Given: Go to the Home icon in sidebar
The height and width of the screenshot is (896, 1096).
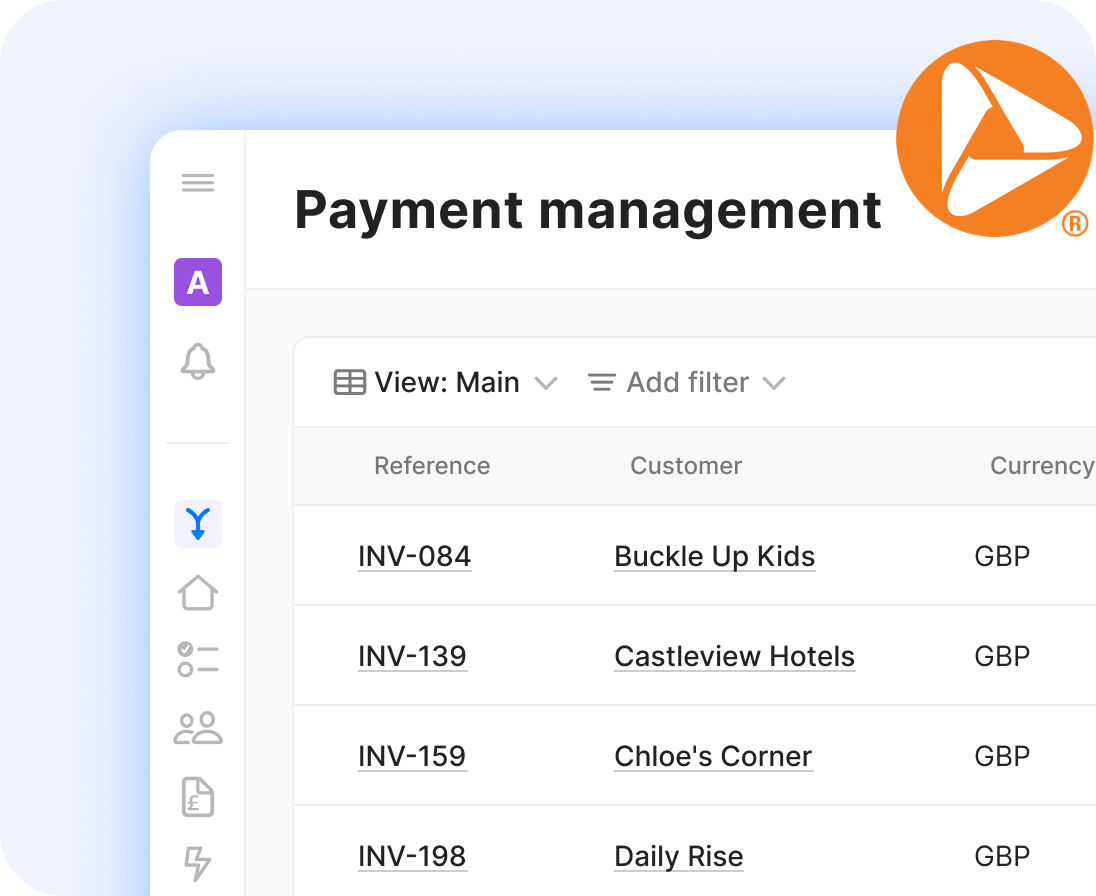Looking at the screenshot, I should tap(198, 592).
